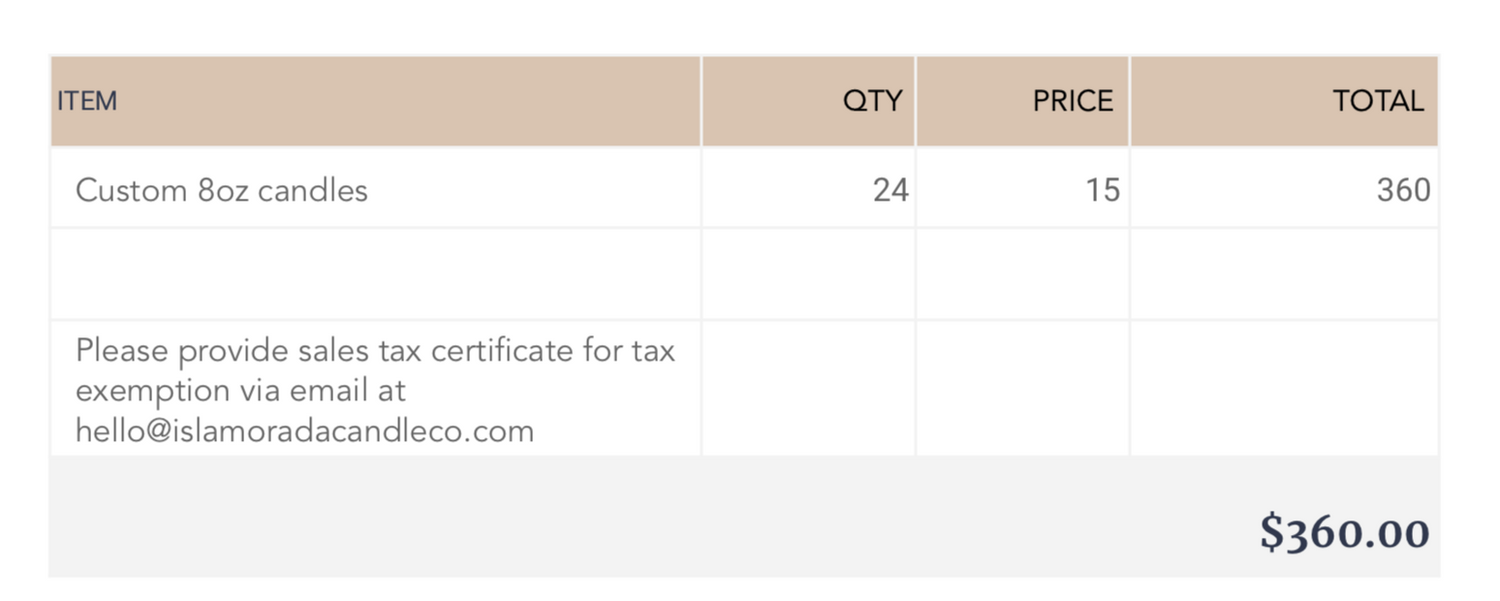This screenshot has height=601, width=1500.
Task: Open the hello@islamoradacandleco.com email address
Action: 305,431
